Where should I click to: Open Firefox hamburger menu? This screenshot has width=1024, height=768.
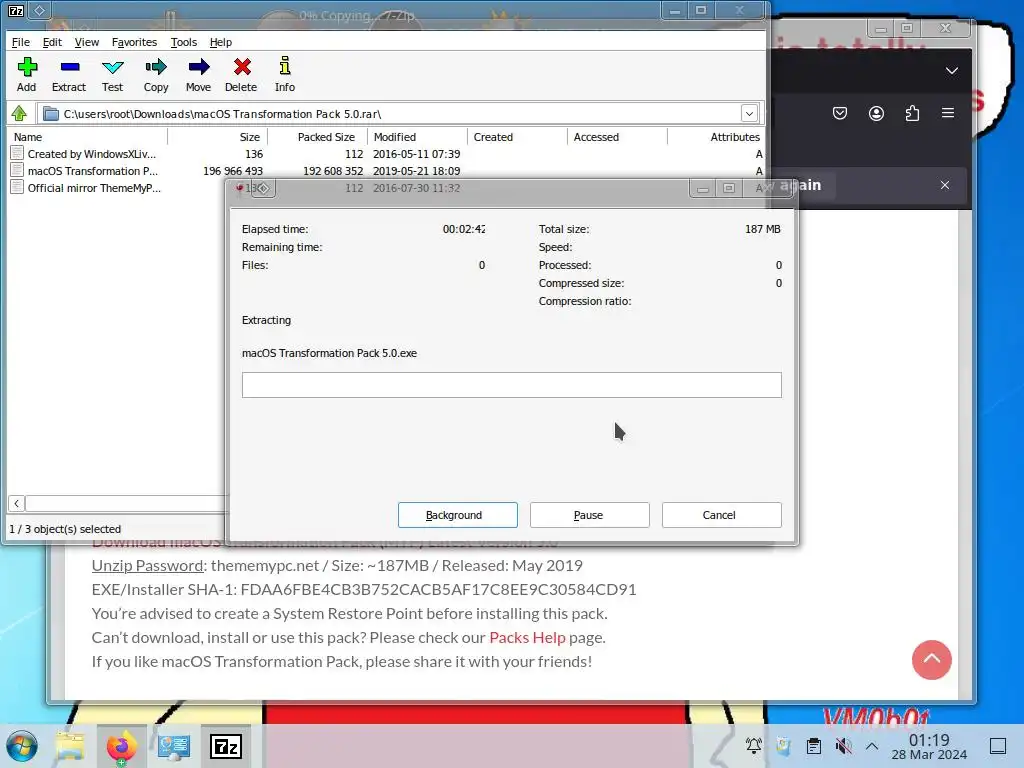click(x=948, y=113)
